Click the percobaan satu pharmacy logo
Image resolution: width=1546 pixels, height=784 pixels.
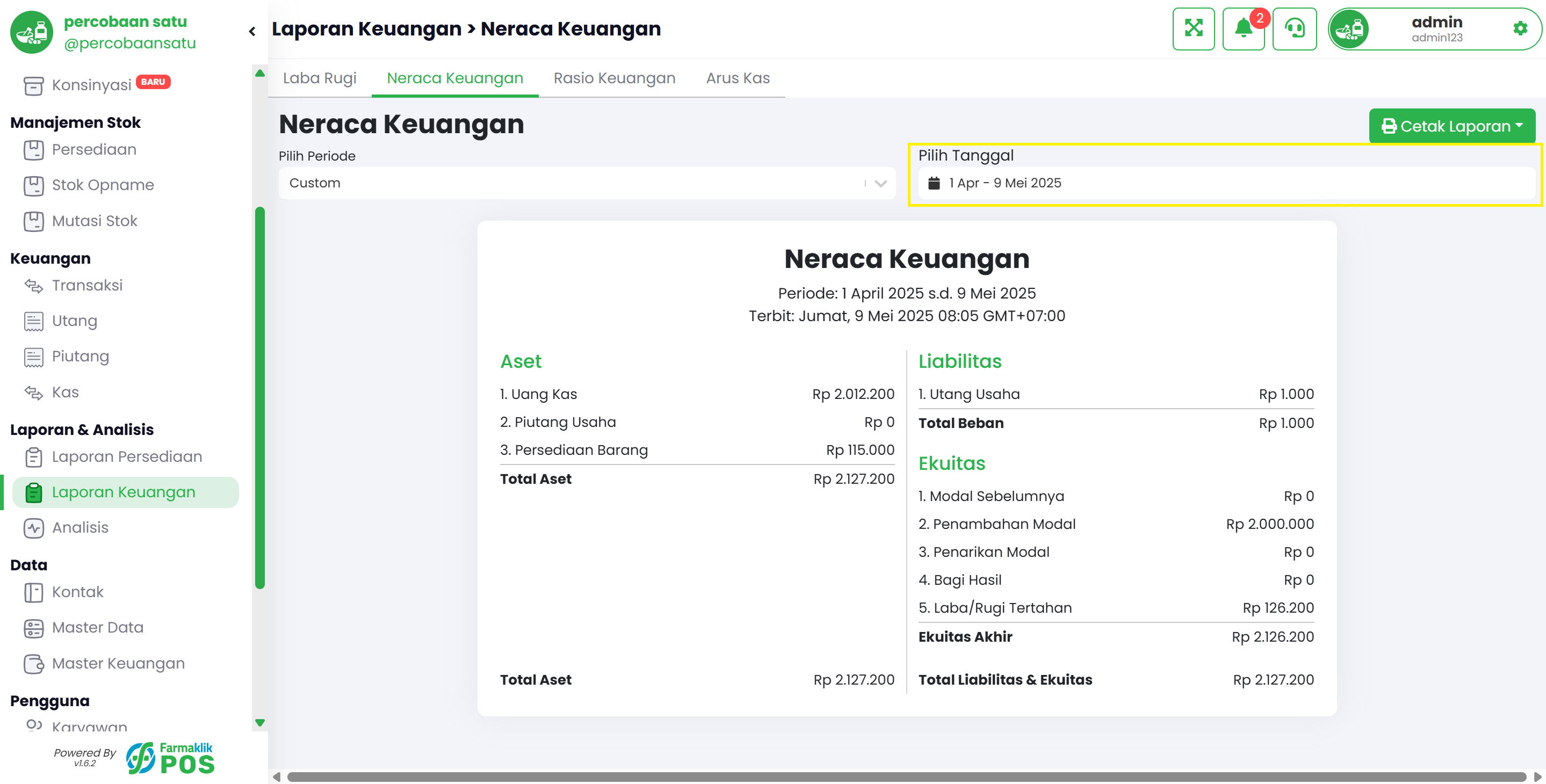click(x=31, y=32)
